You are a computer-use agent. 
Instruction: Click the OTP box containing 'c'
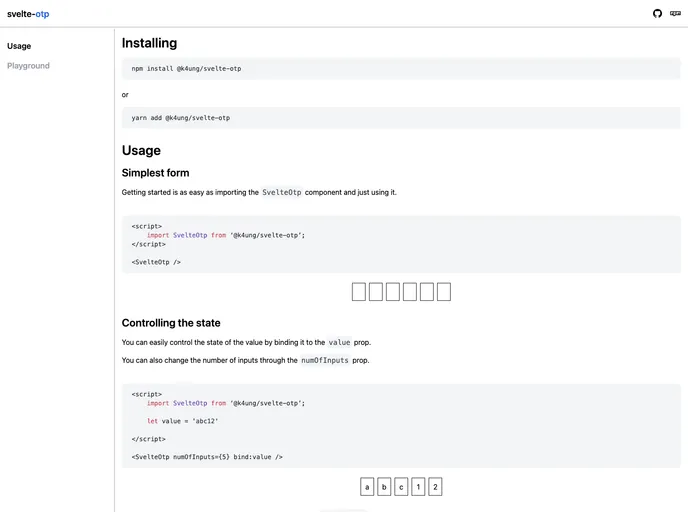(x=401, y=487)
